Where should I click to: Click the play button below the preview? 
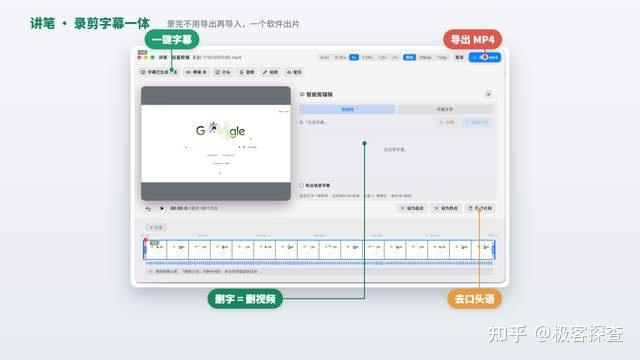coord(162,208)
